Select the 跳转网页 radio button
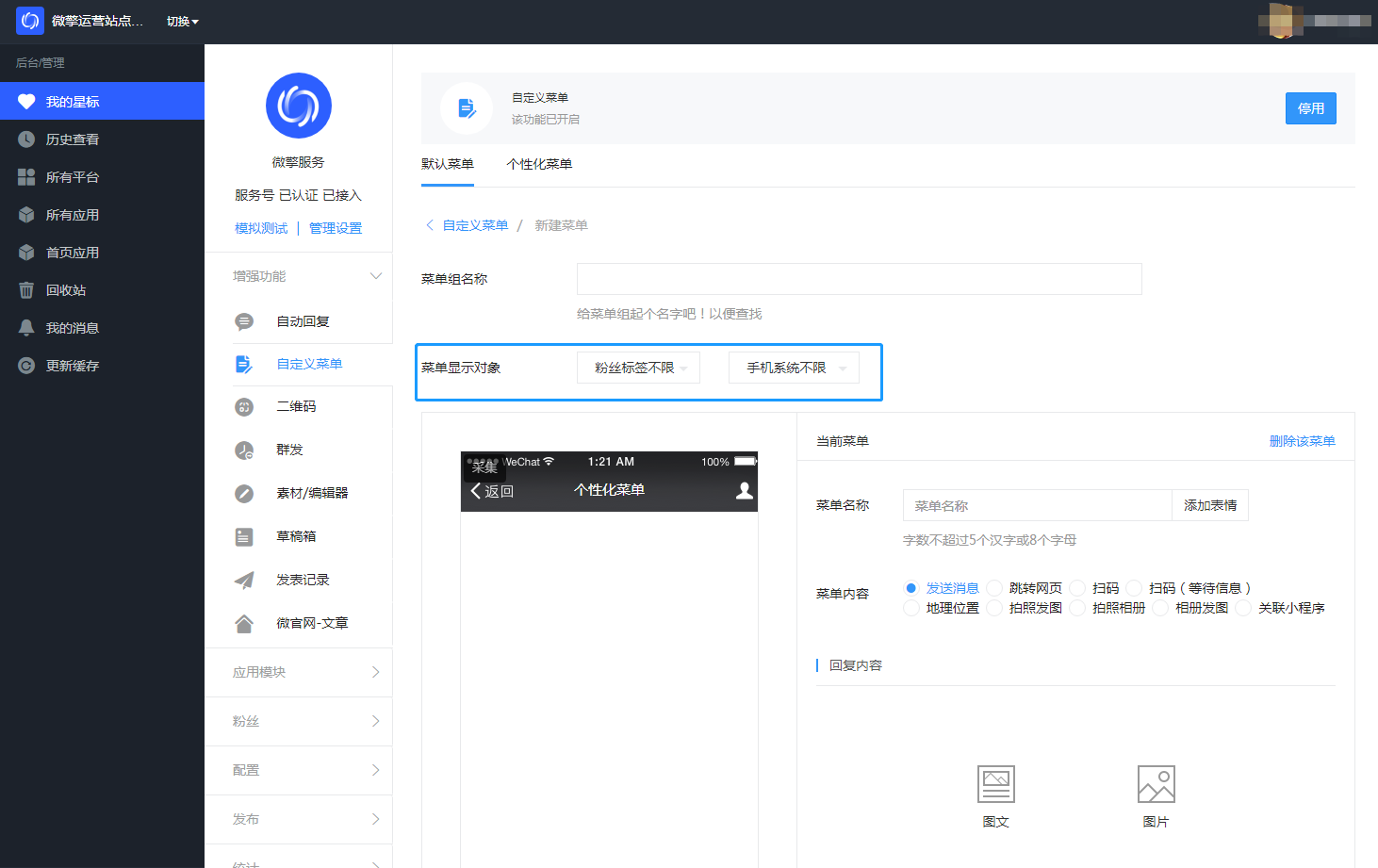This screenshot has width=1378, height=868. 993,587
